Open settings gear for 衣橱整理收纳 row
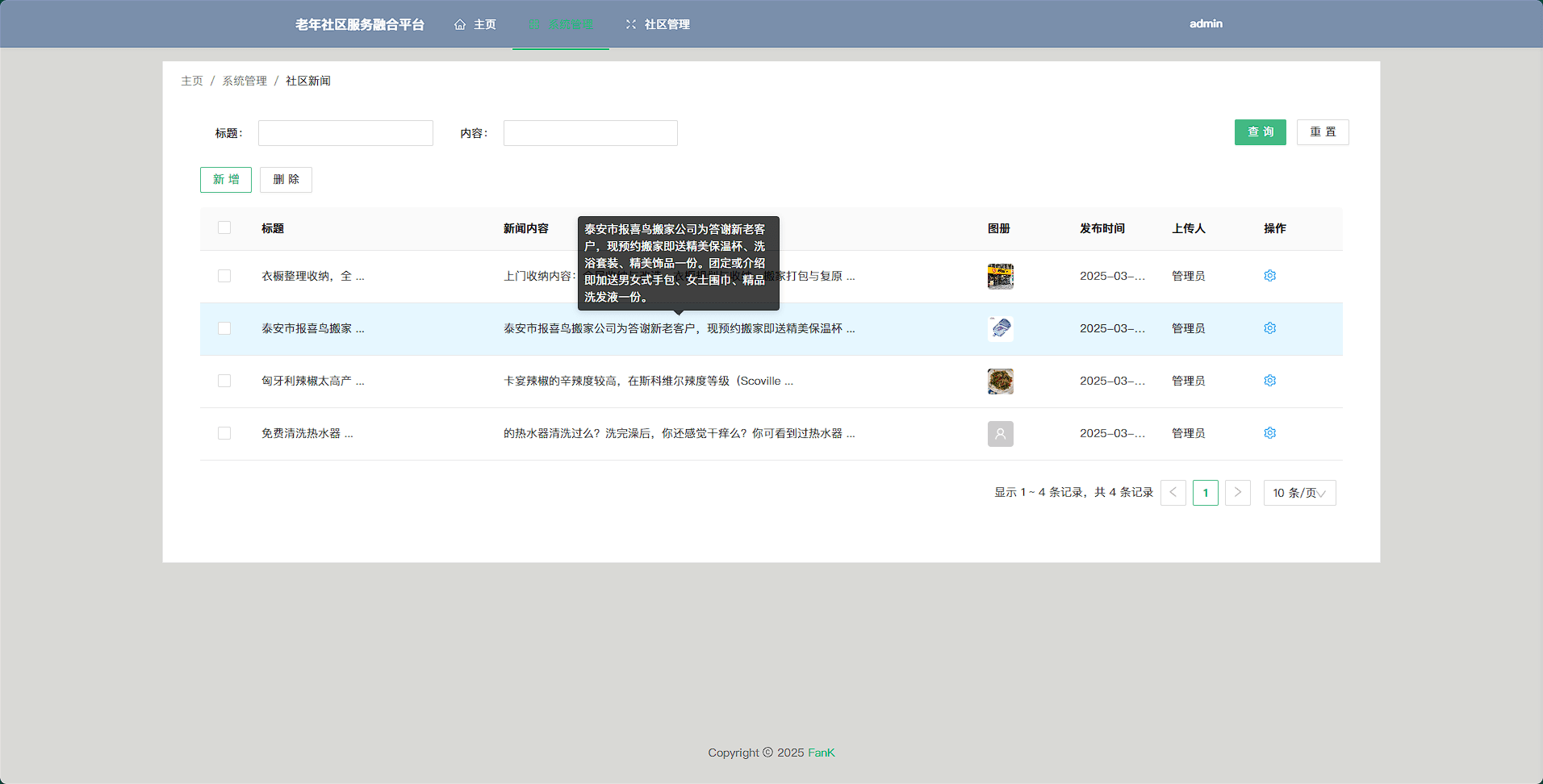Image resolution: width=1543 pixels, height=784 pixels. [x=1269, y=276]
